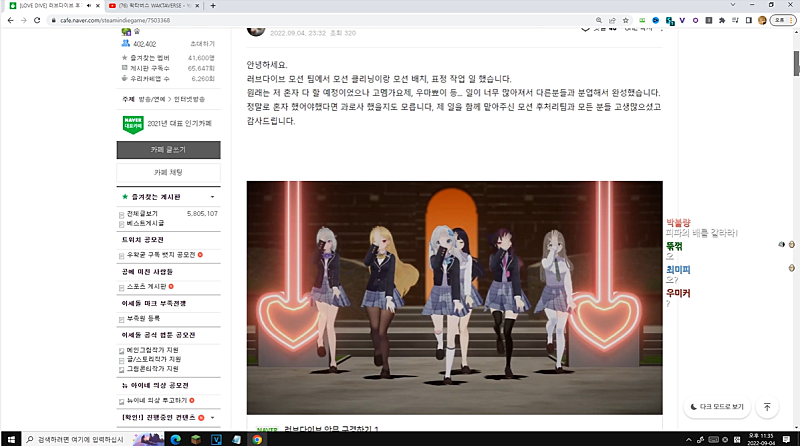Open Chrome icon on the taskbar

[257, 439]
